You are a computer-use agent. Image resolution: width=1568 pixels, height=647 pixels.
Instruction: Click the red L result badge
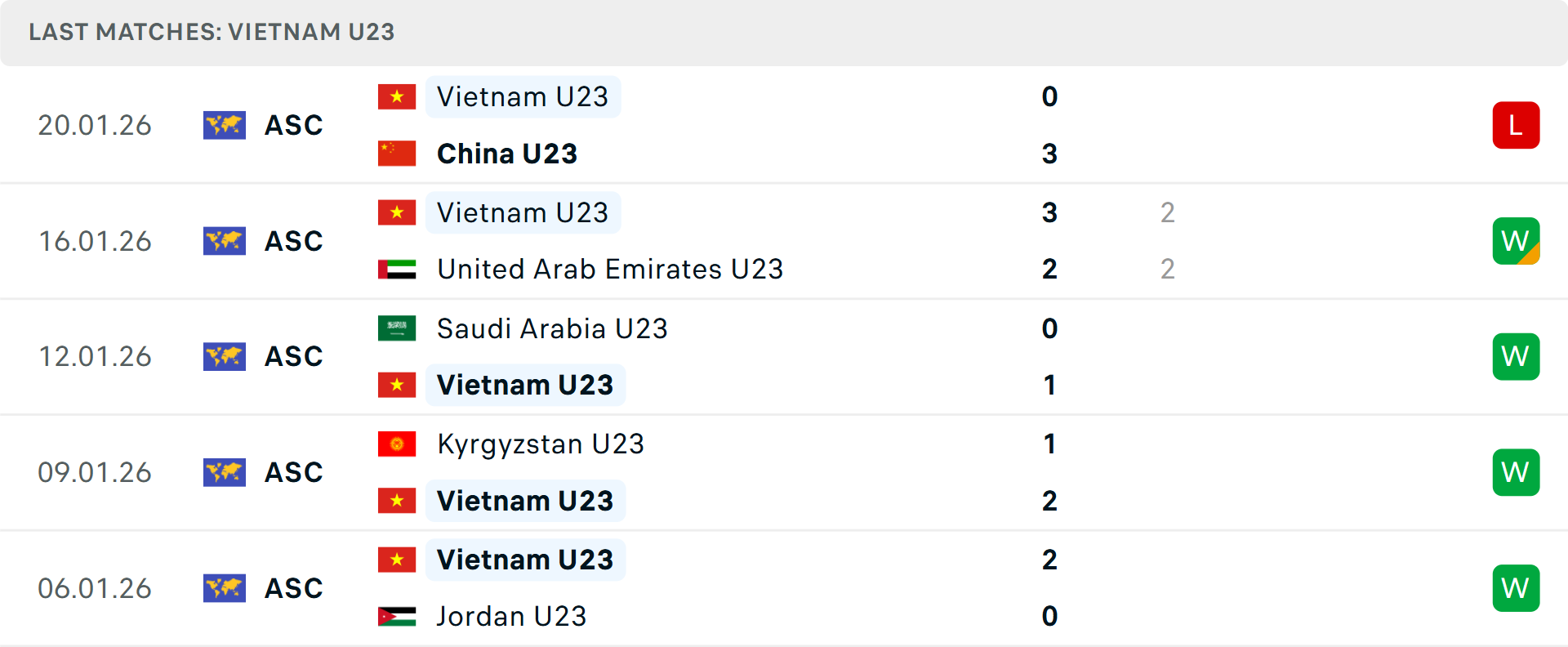tap(1516, 125)
